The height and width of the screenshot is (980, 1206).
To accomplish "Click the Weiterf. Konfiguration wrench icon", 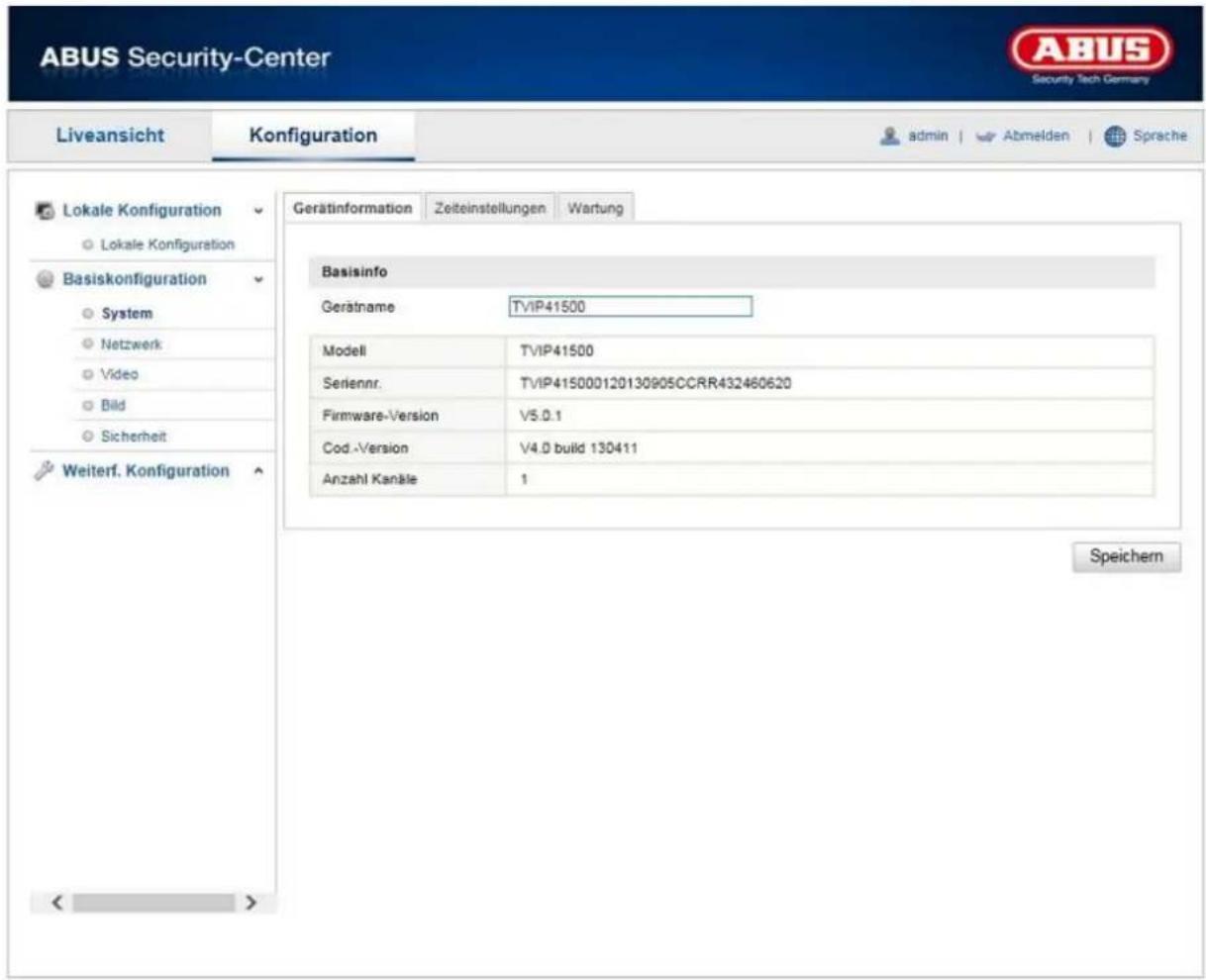I will click(x=46, y=471).
